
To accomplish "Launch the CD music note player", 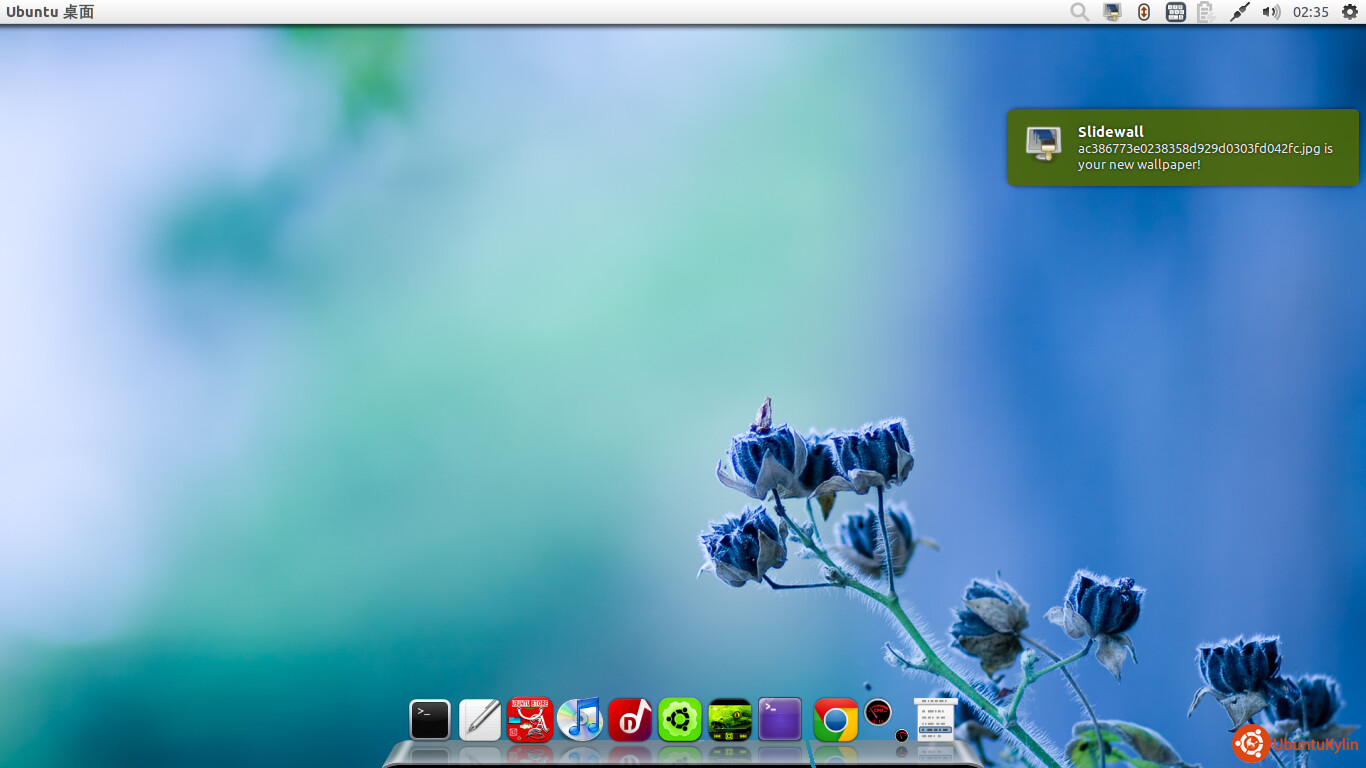I will [579, 719].
